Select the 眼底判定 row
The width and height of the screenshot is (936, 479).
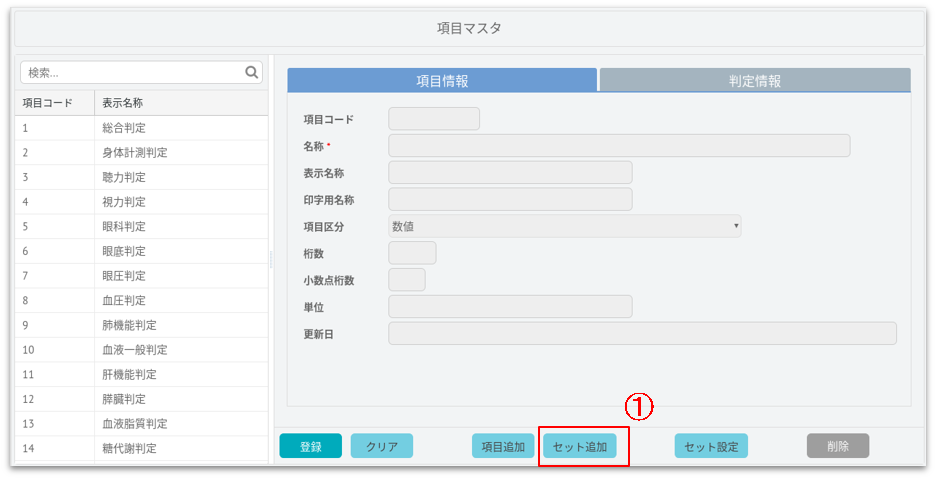pyautogui.click(x=141, y=251)
